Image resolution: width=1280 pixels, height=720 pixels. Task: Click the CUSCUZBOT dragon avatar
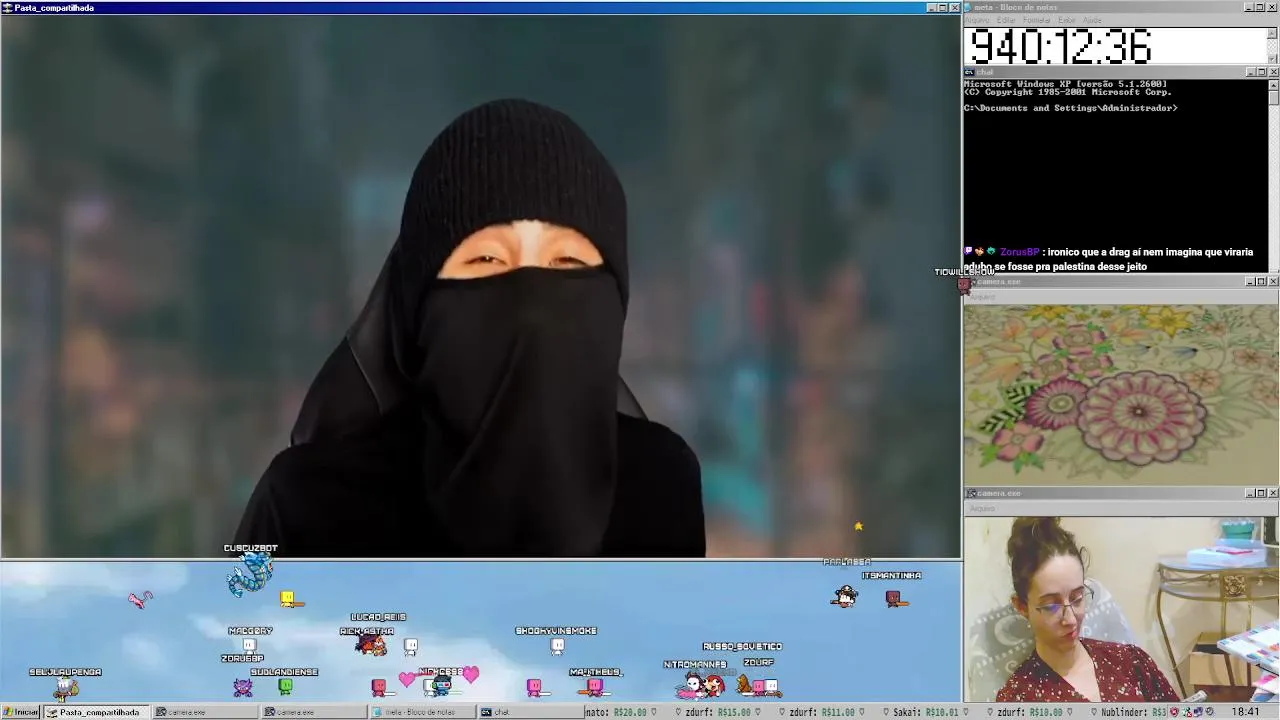(249, 574)
